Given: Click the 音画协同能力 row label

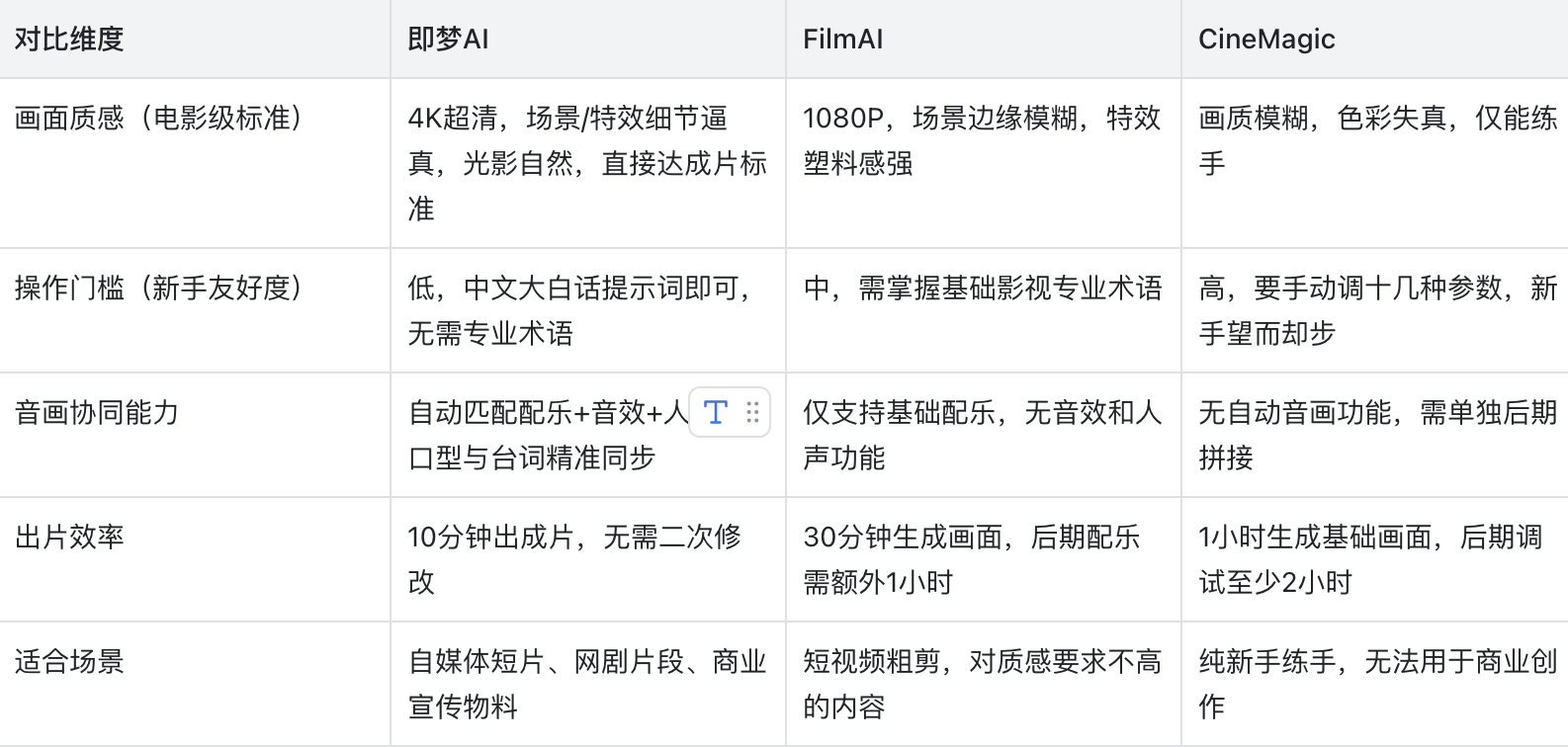Looking at the screenshot, I should point(95,413).
